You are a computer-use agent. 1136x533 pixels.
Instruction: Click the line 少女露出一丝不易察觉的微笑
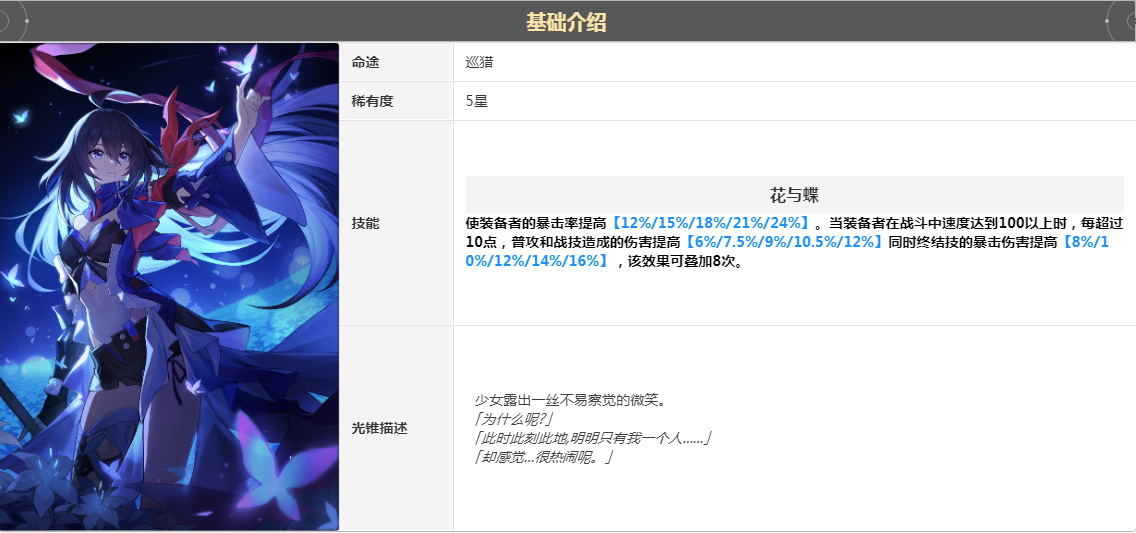pos(570,400)
